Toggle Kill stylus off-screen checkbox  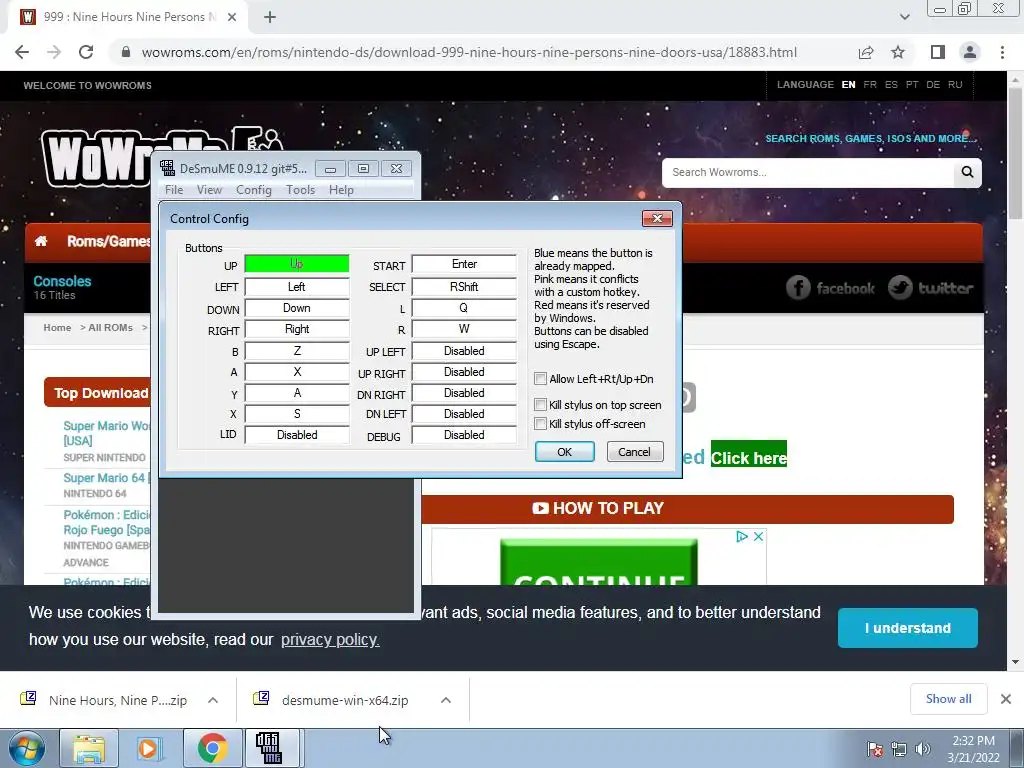(x=540, y=424)
